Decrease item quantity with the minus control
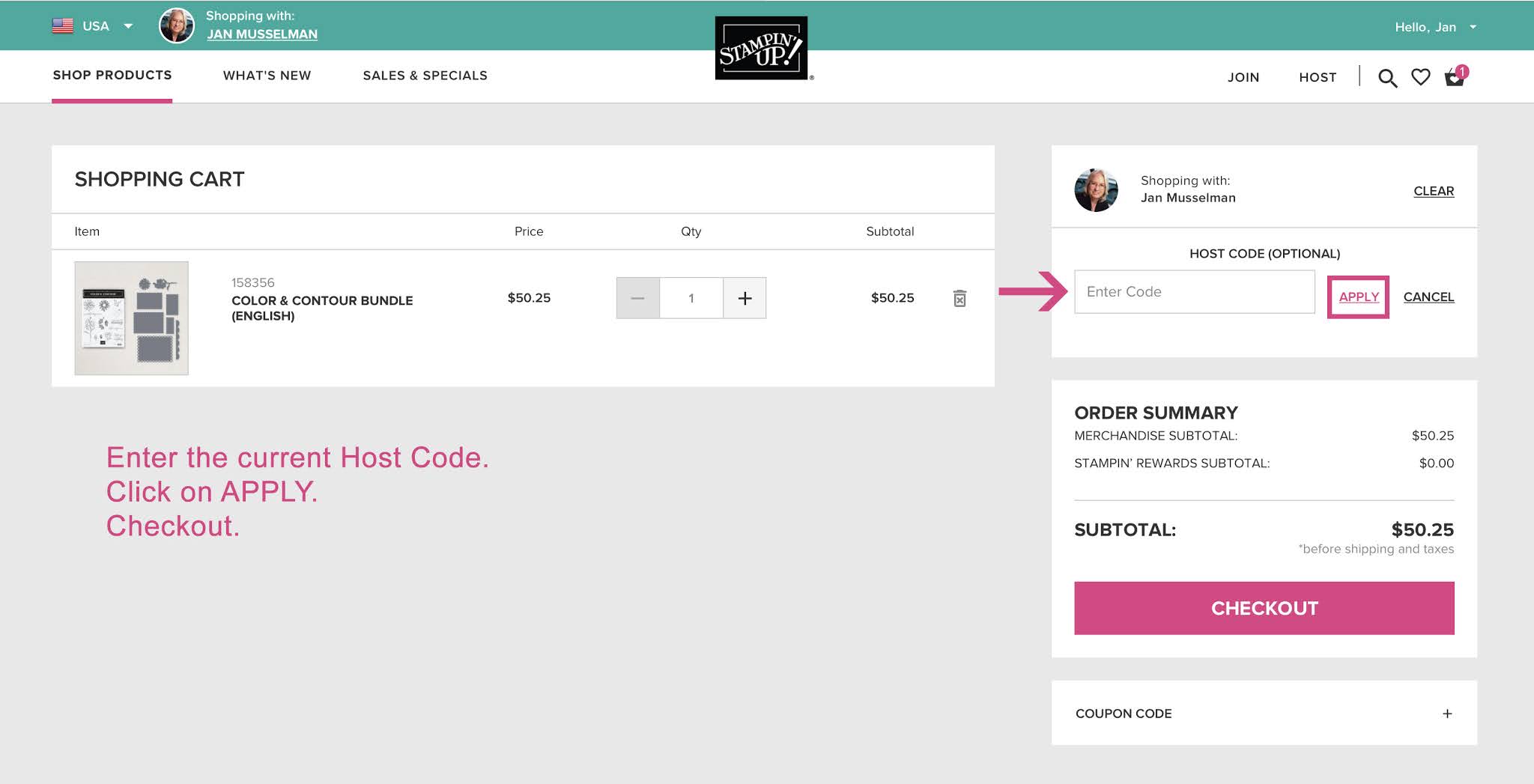 pos(637,297)
